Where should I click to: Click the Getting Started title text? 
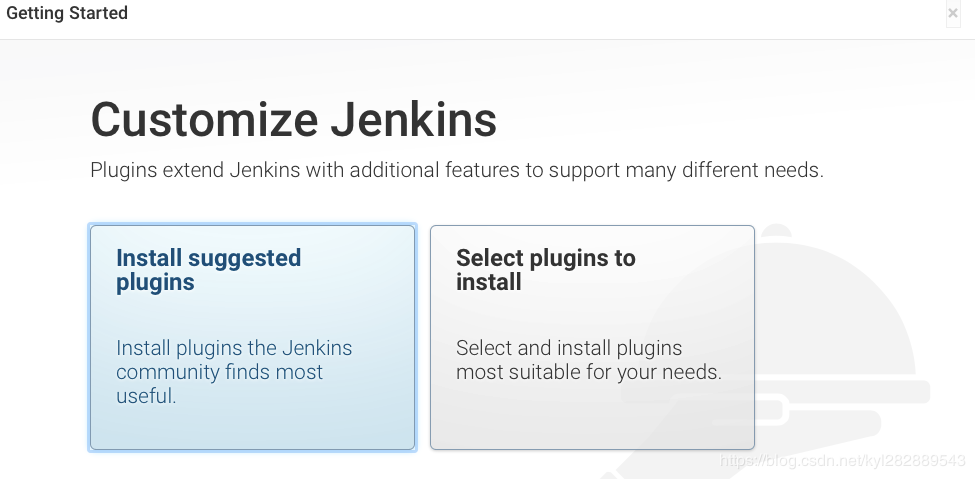[x=67, y=13]
